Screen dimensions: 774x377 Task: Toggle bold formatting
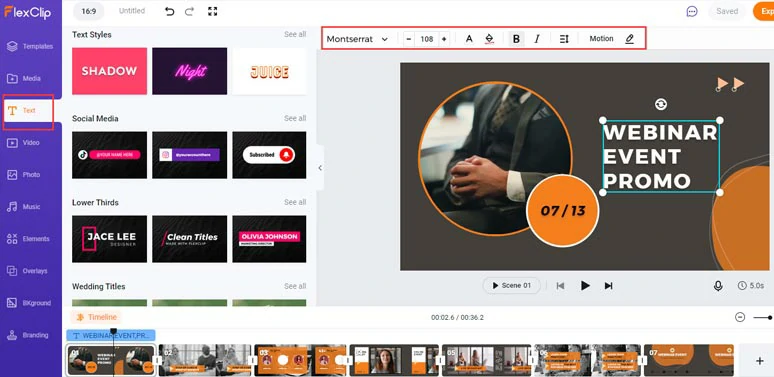(x=516, y=39)
